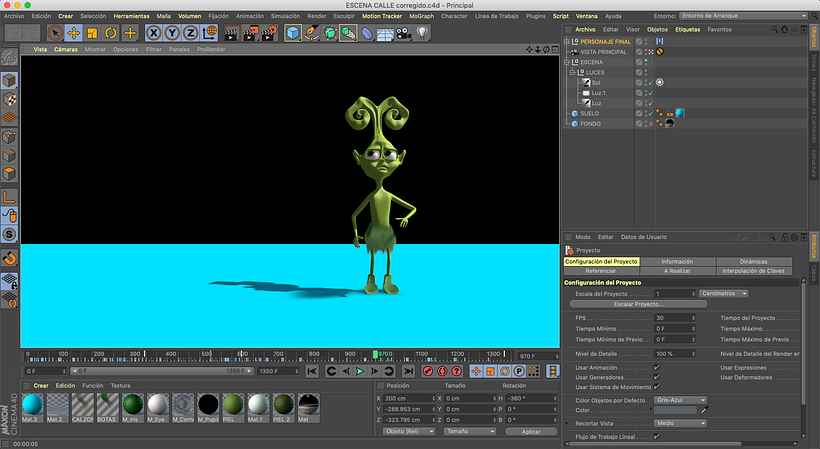This screenshot has height=449, width=820.
Task: Click Crear in material manager
Action: tap(41, 386)
